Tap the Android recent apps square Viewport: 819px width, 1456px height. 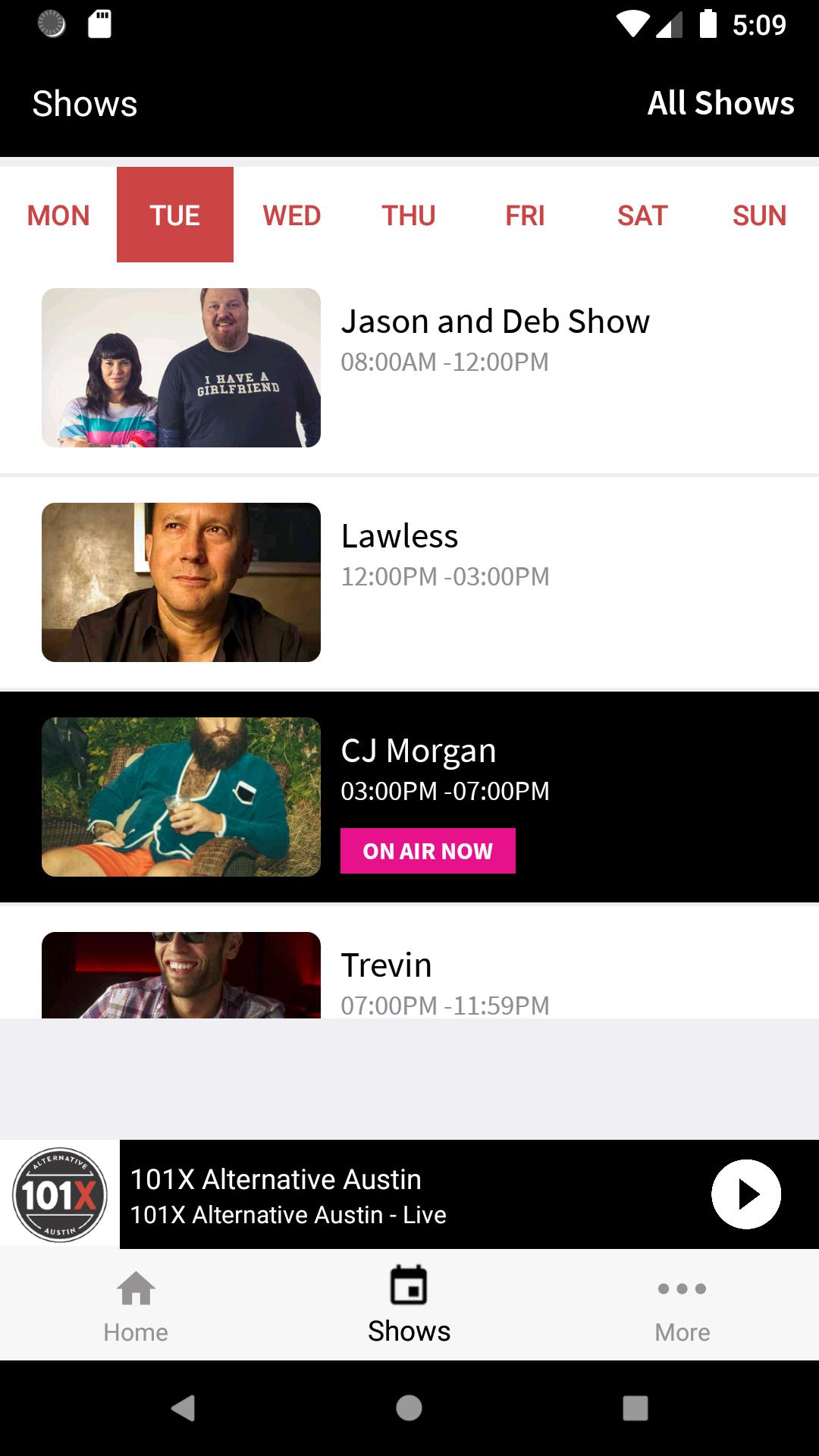pyautogui.click(x=635, y=1408)
